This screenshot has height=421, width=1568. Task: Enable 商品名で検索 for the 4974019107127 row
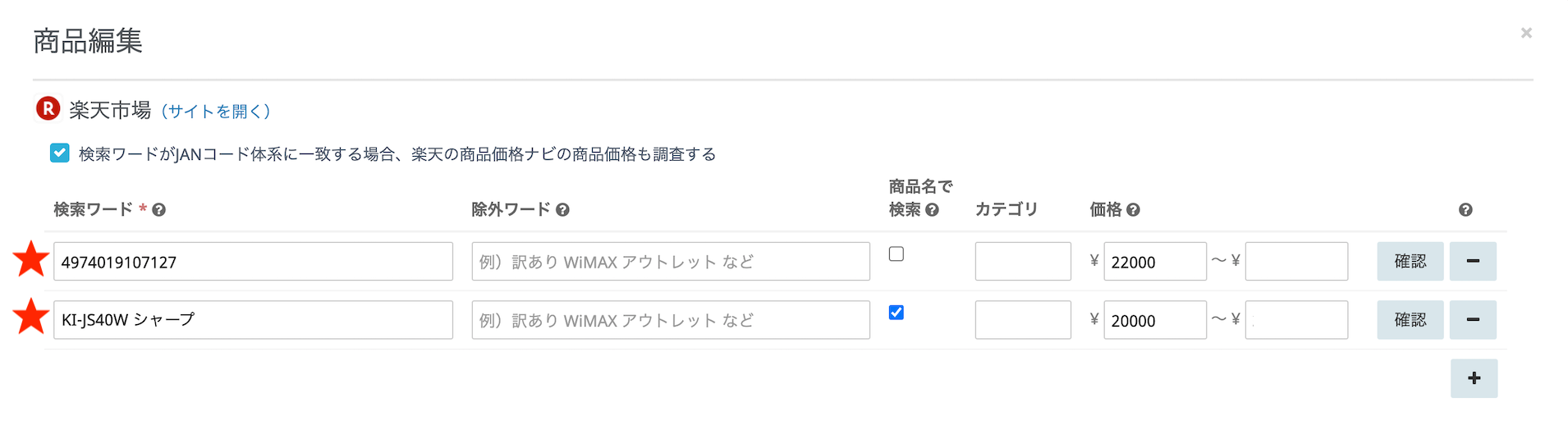pyautogui.click(x=896, y=254)
